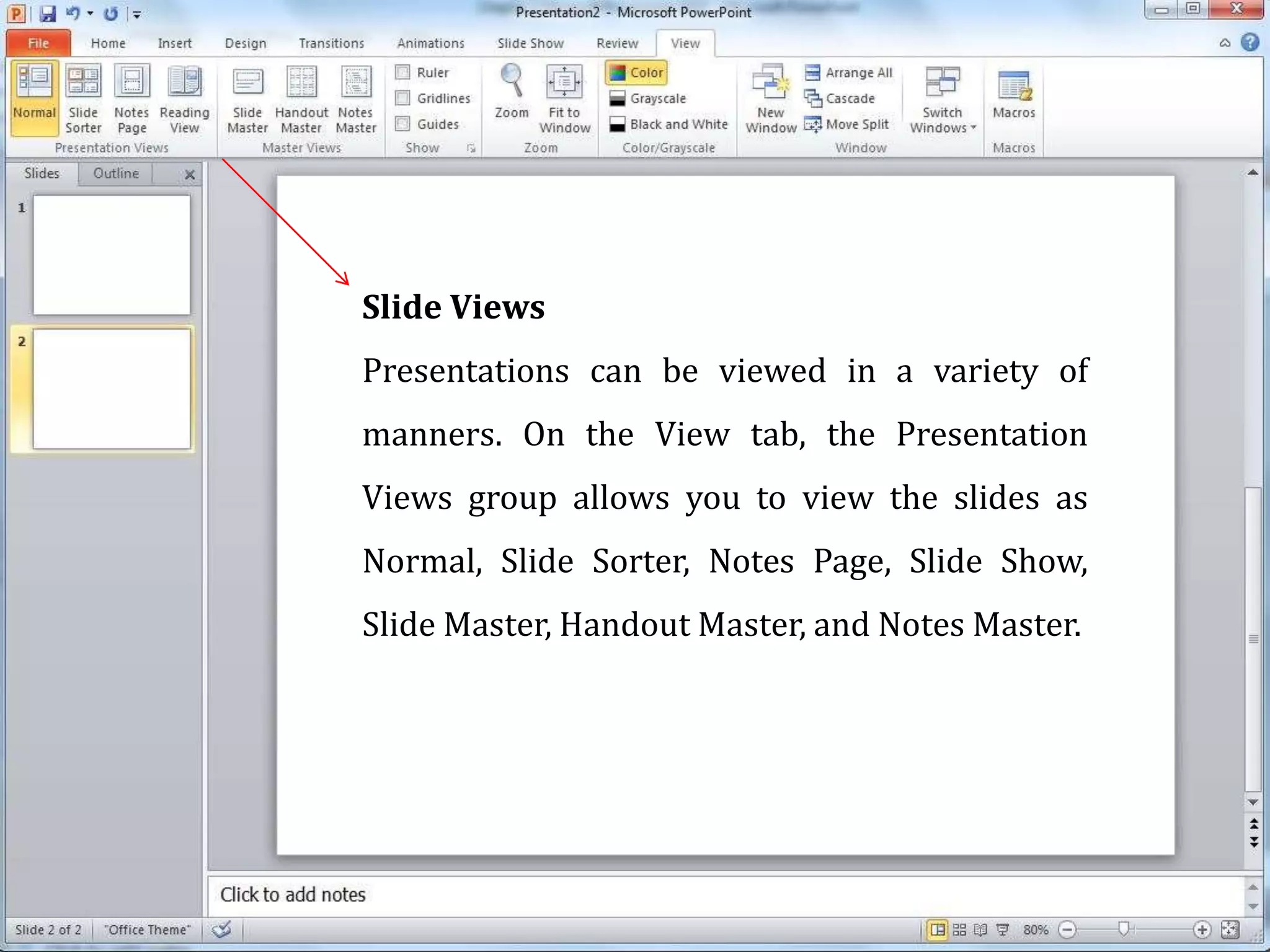
Task: Select slide 1 thumbnail
Action: (x=112, y=255)
